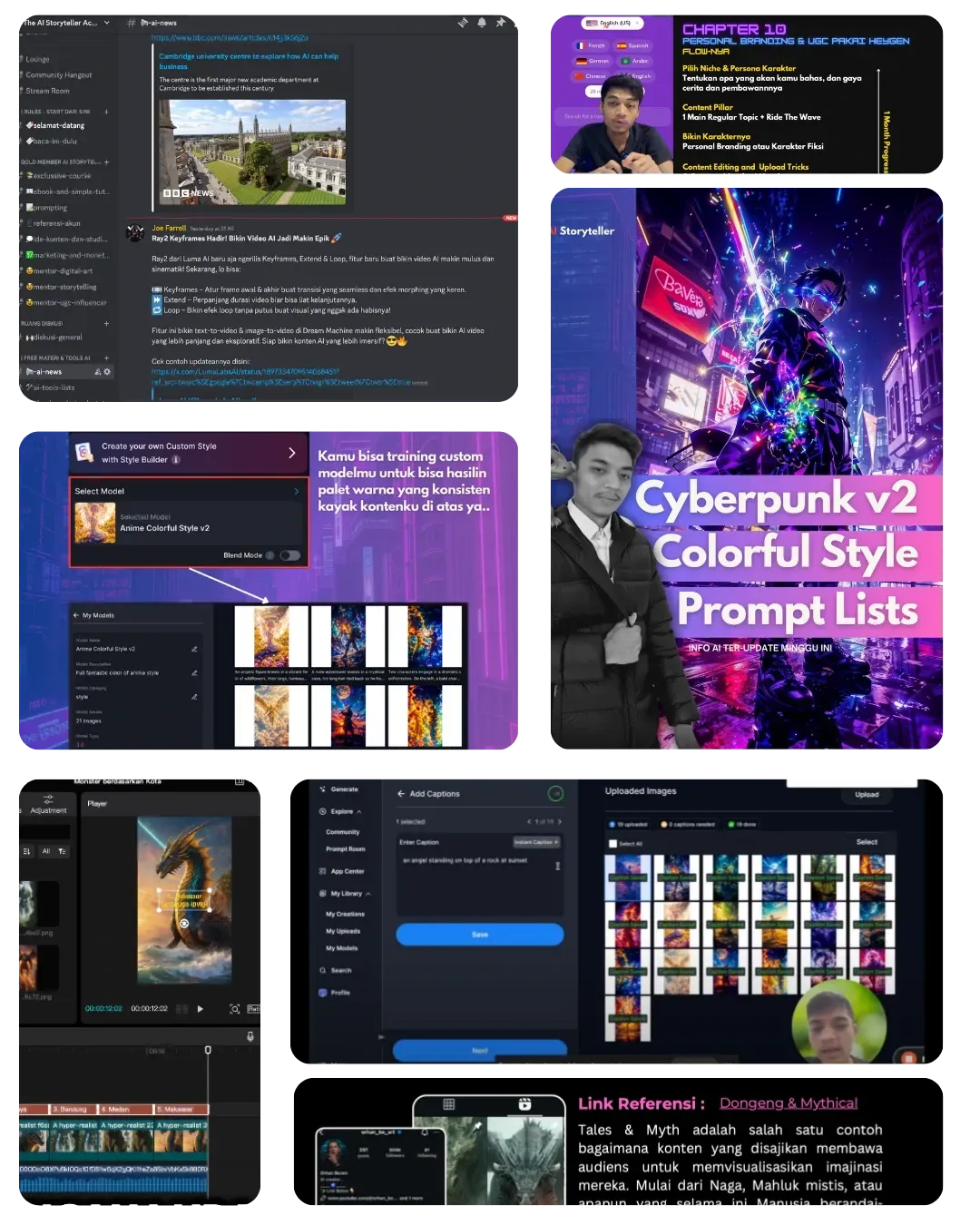
Task: Open the Instant Caption dropdown
Action: pos(537,842)
